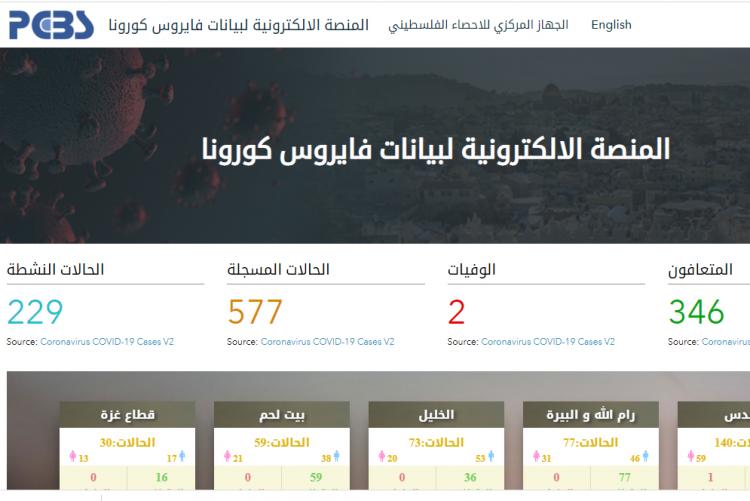Image resolution: width=750 pixels, height=501 pixels.
Task: Click recovered number 346
Action: point(696,312)
